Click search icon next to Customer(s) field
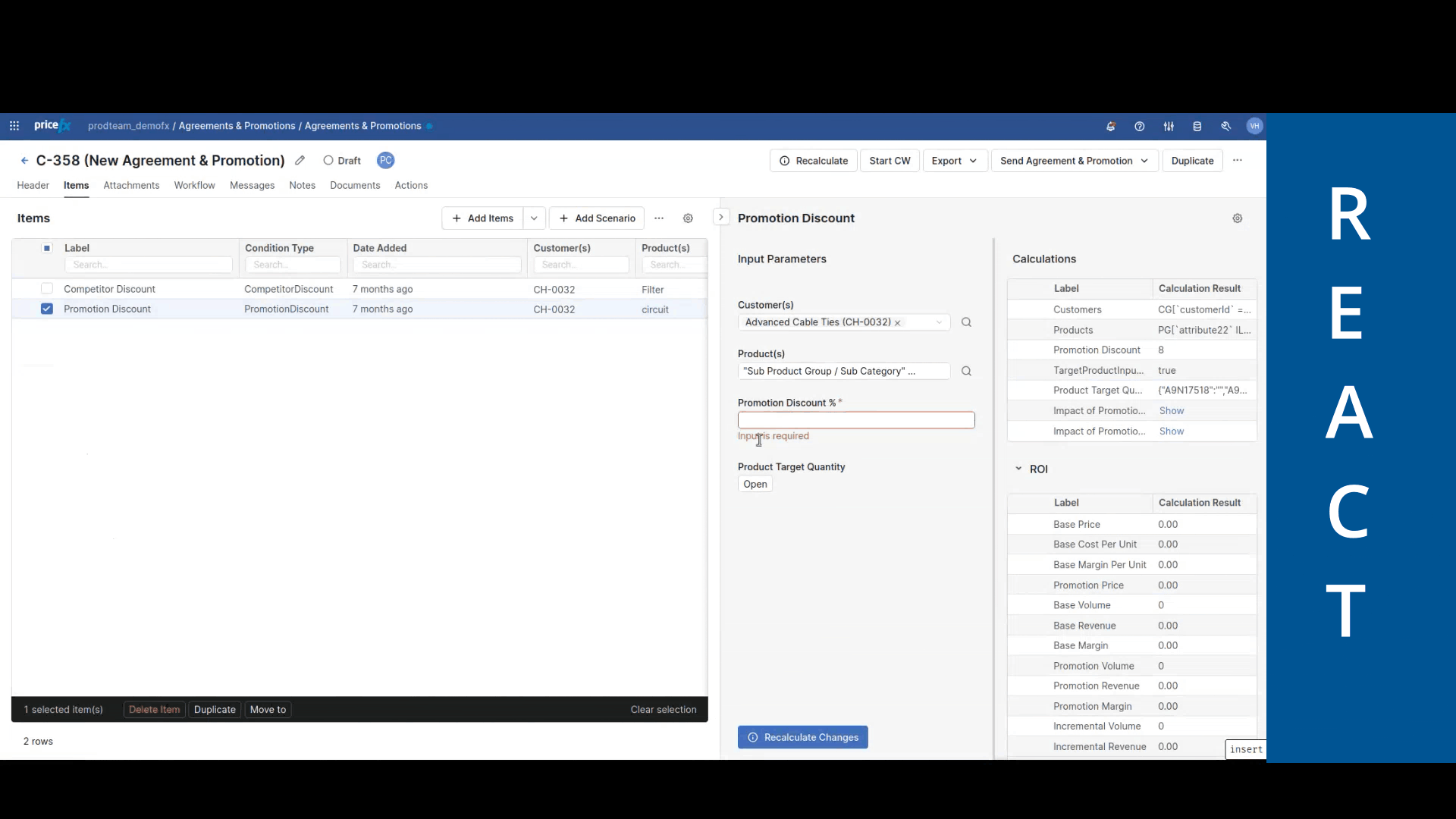Viewport: 1456px width, 819px height. 966,322
